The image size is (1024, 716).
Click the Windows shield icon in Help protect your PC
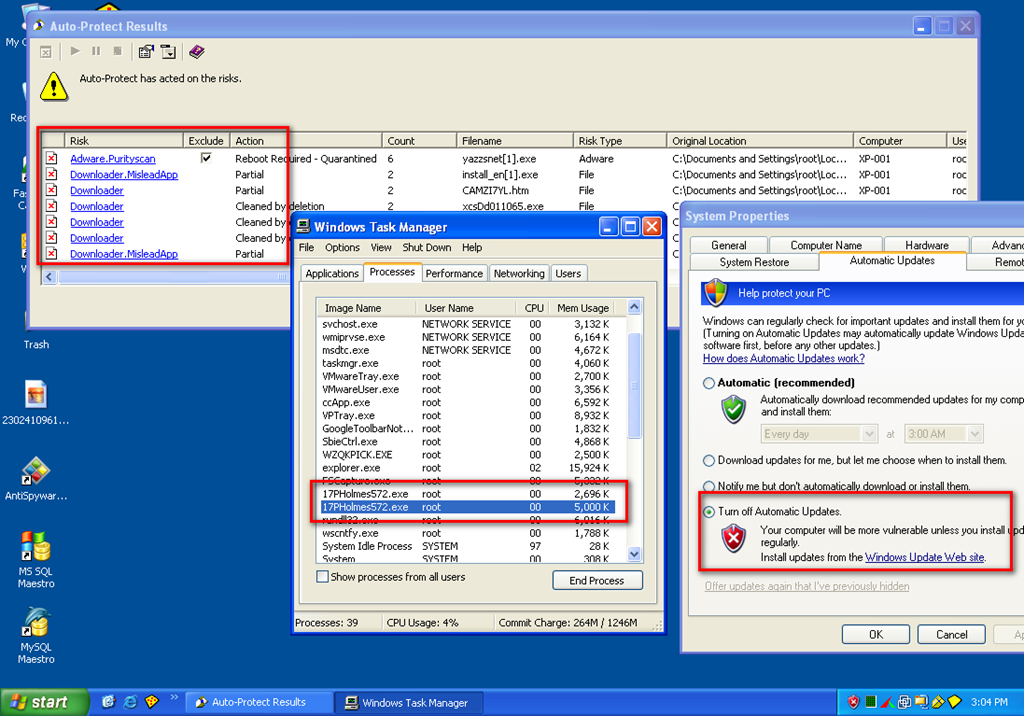tap(716, 293)
